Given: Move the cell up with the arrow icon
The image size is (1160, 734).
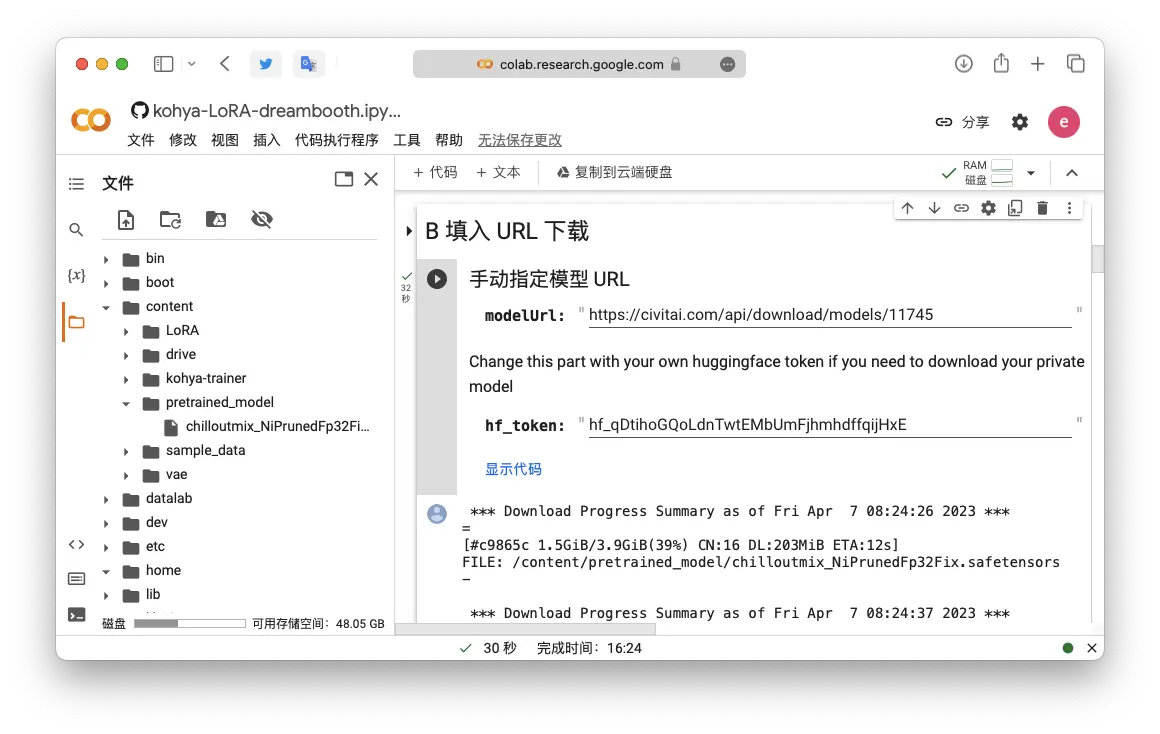Looking at the screenshot, I should point(907,208).
